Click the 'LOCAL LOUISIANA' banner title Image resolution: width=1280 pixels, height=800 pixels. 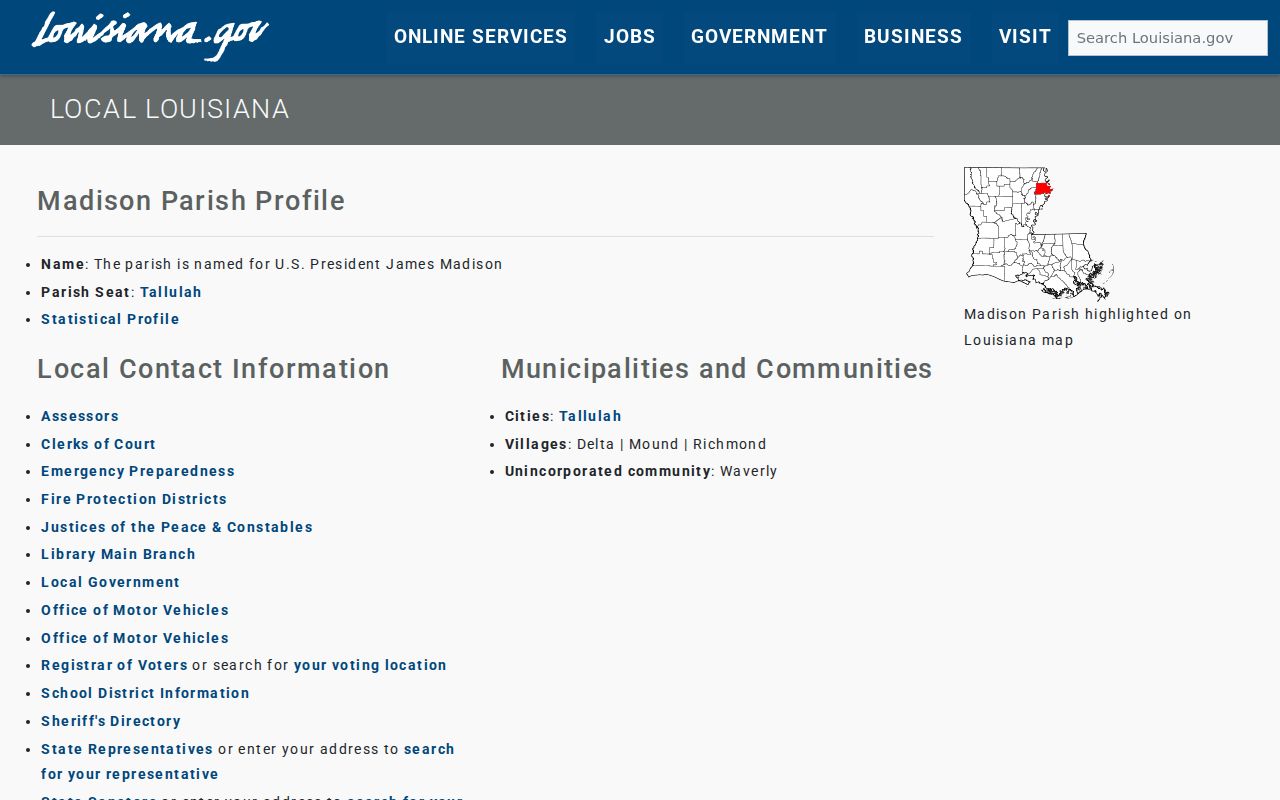coord(170,109)
